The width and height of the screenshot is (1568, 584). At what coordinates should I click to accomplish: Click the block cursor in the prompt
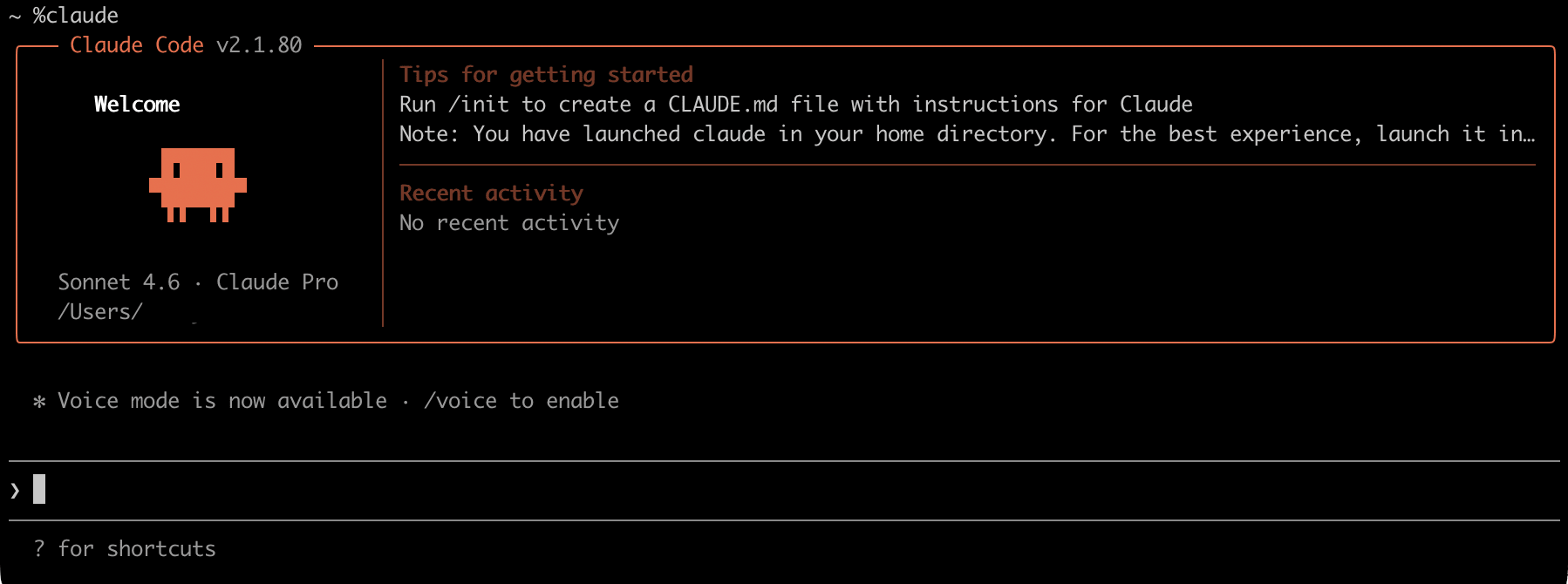point(39,489)
